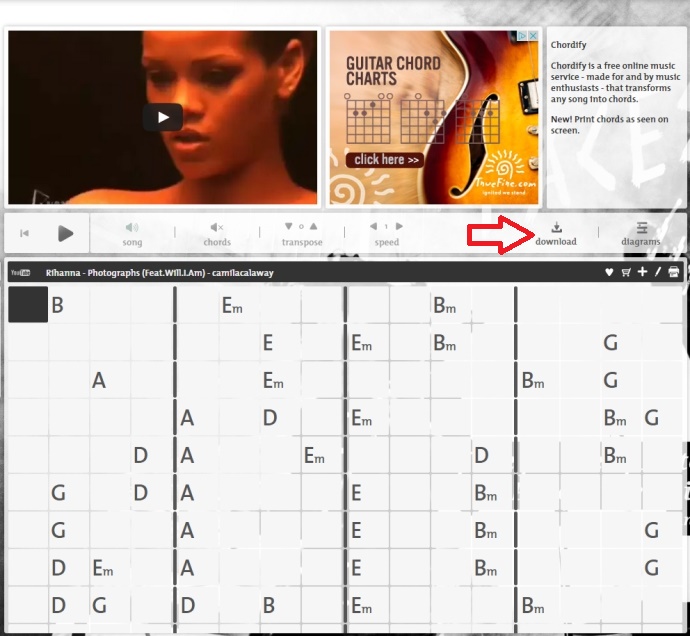Click the skip-to-start icon
Viewport: 690px width, 636px height.
(x=25, y=233)
